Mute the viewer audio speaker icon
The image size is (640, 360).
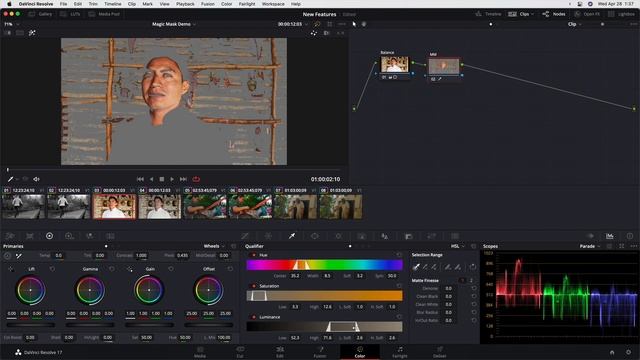tap(36, 179)
